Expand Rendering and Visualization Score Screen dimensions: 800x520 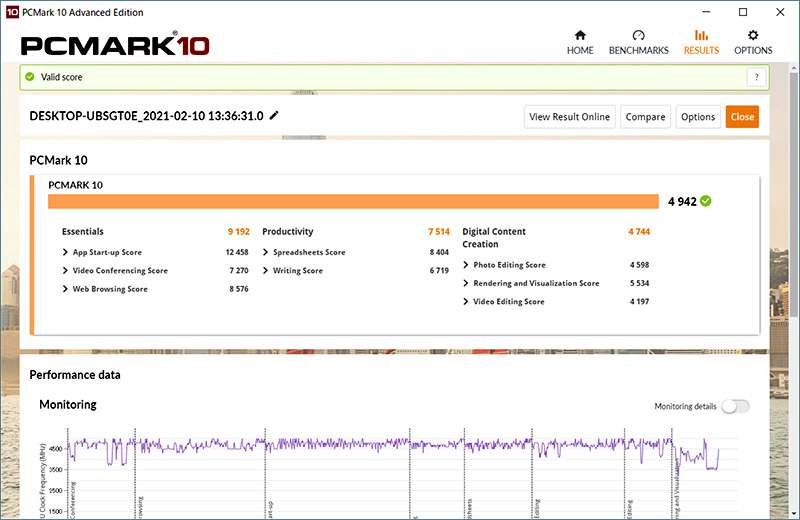click(466, 283)
